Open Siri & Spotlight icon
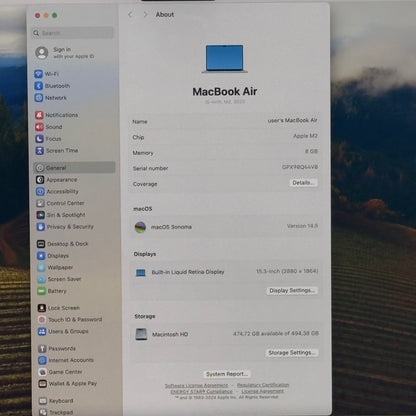The height and width of the screenshot is (416, 416). 41,215
